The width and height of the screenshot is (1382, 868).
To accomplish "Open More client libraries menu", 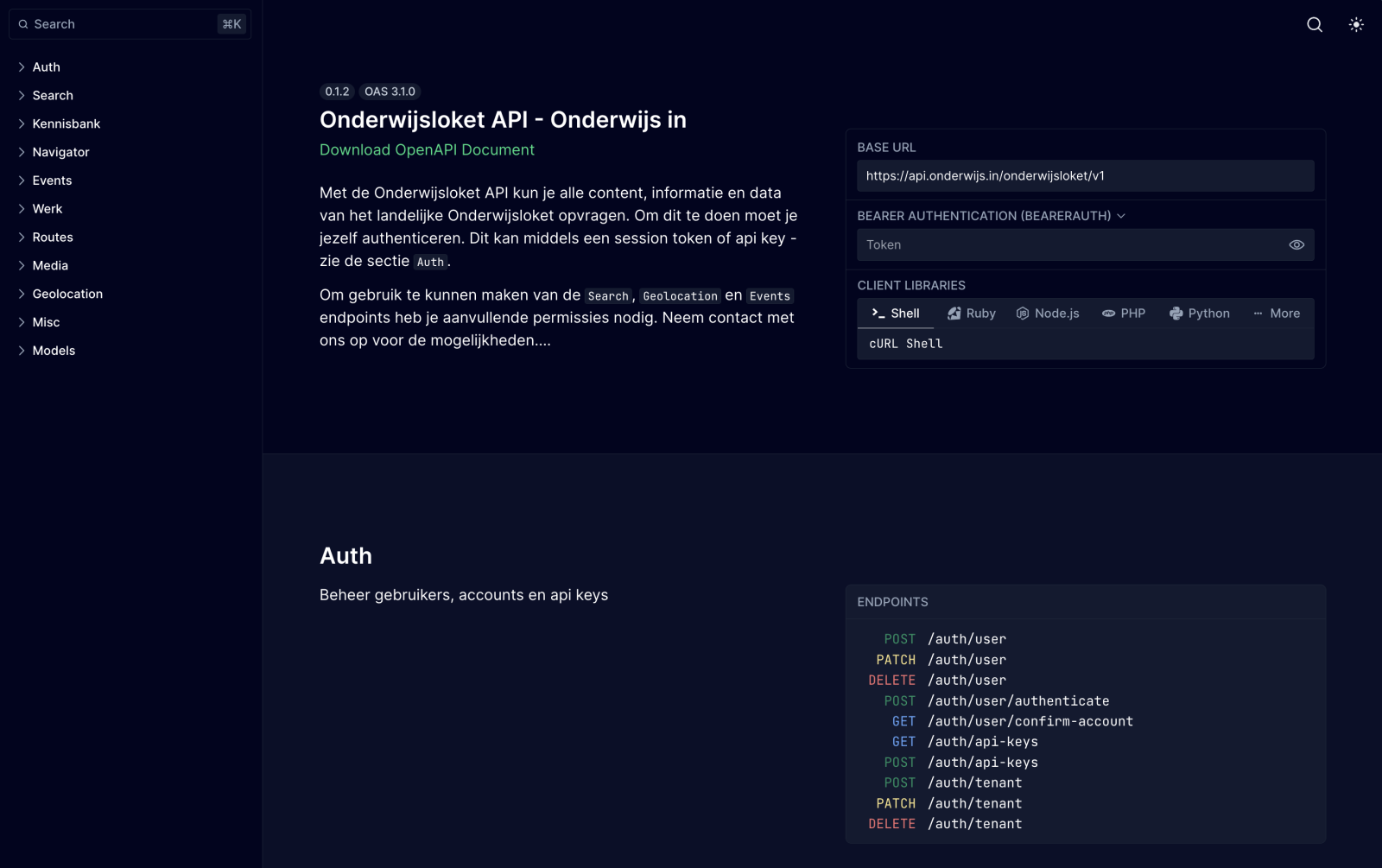I will tap(1277, 314).
